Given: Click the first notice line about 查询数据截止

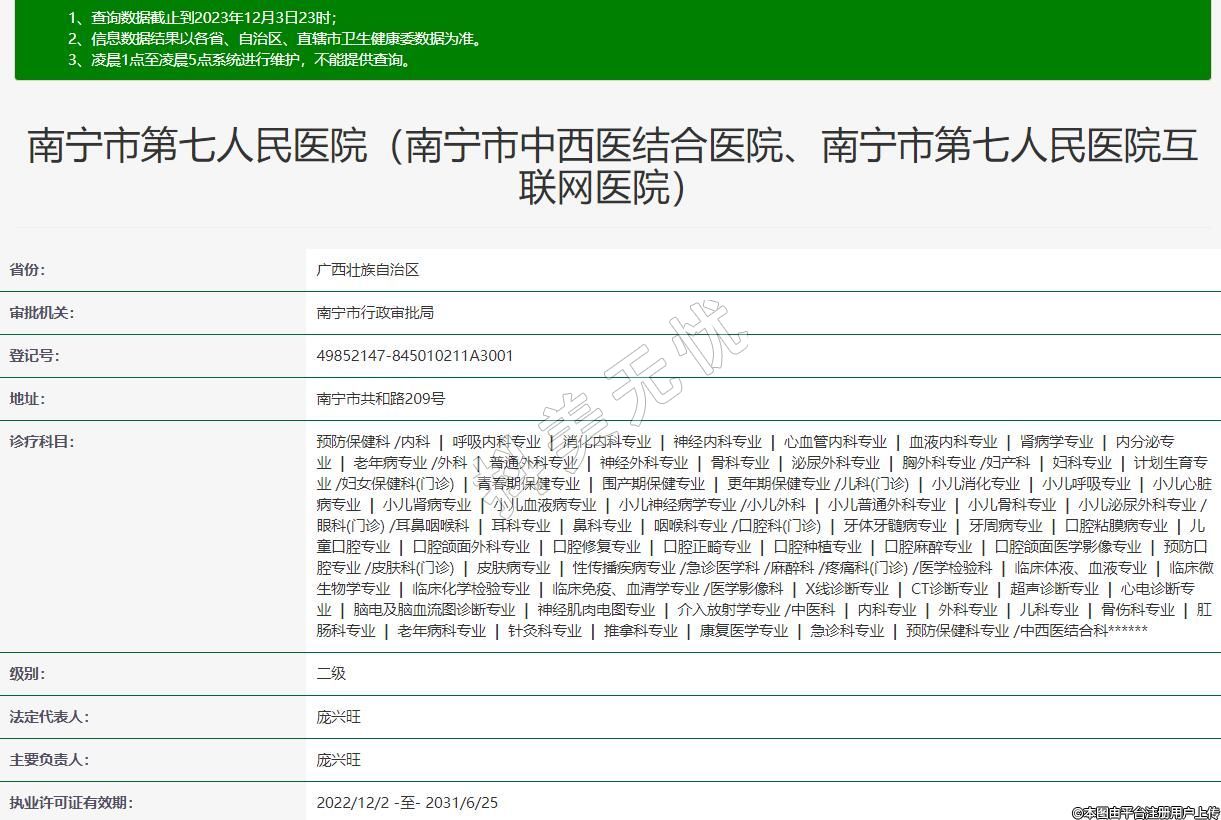Looking at the screenshot, I should point(202,18).
